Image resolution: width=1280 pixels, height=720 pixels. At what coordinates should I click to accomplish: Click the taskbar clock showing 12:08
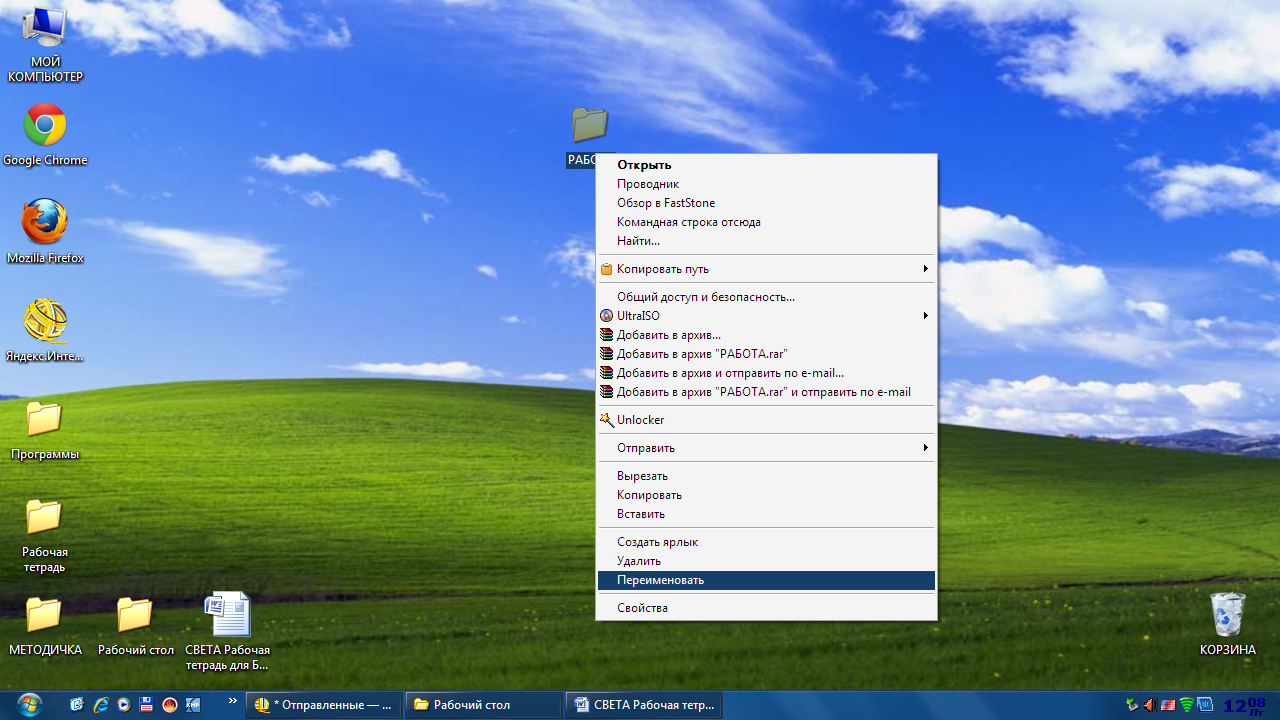click(1244, 706)
